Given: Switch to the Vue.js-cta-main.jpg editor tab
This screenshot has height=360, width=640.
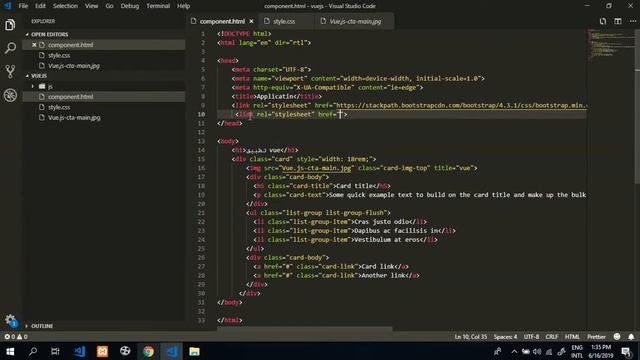Looking at the screenshot, I should point(355,21).
